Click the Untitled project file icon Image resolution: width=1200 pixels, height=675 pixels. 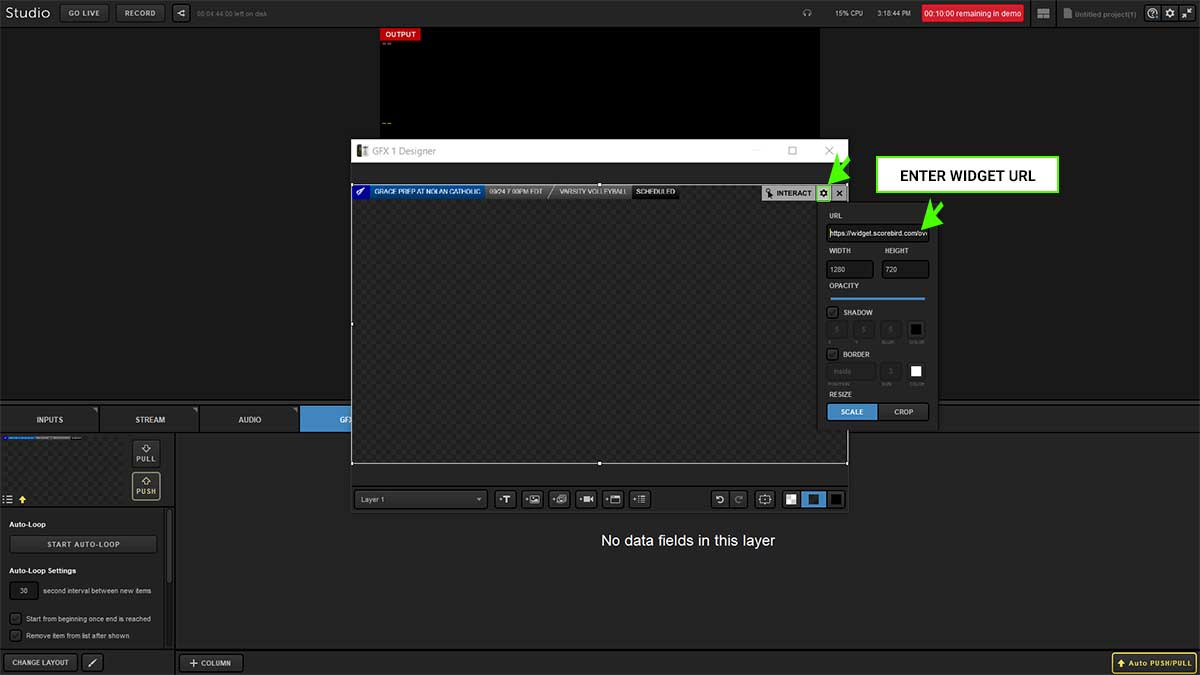[1067, 13]
